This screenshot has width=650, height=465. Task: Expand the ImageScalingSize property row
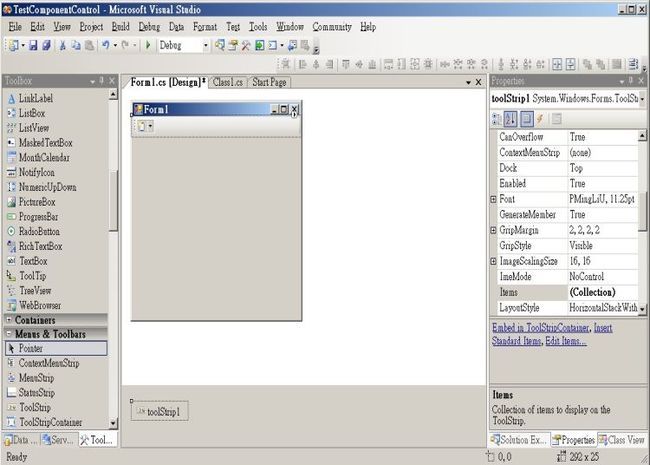pyautogui.click(x=493, y=261)
